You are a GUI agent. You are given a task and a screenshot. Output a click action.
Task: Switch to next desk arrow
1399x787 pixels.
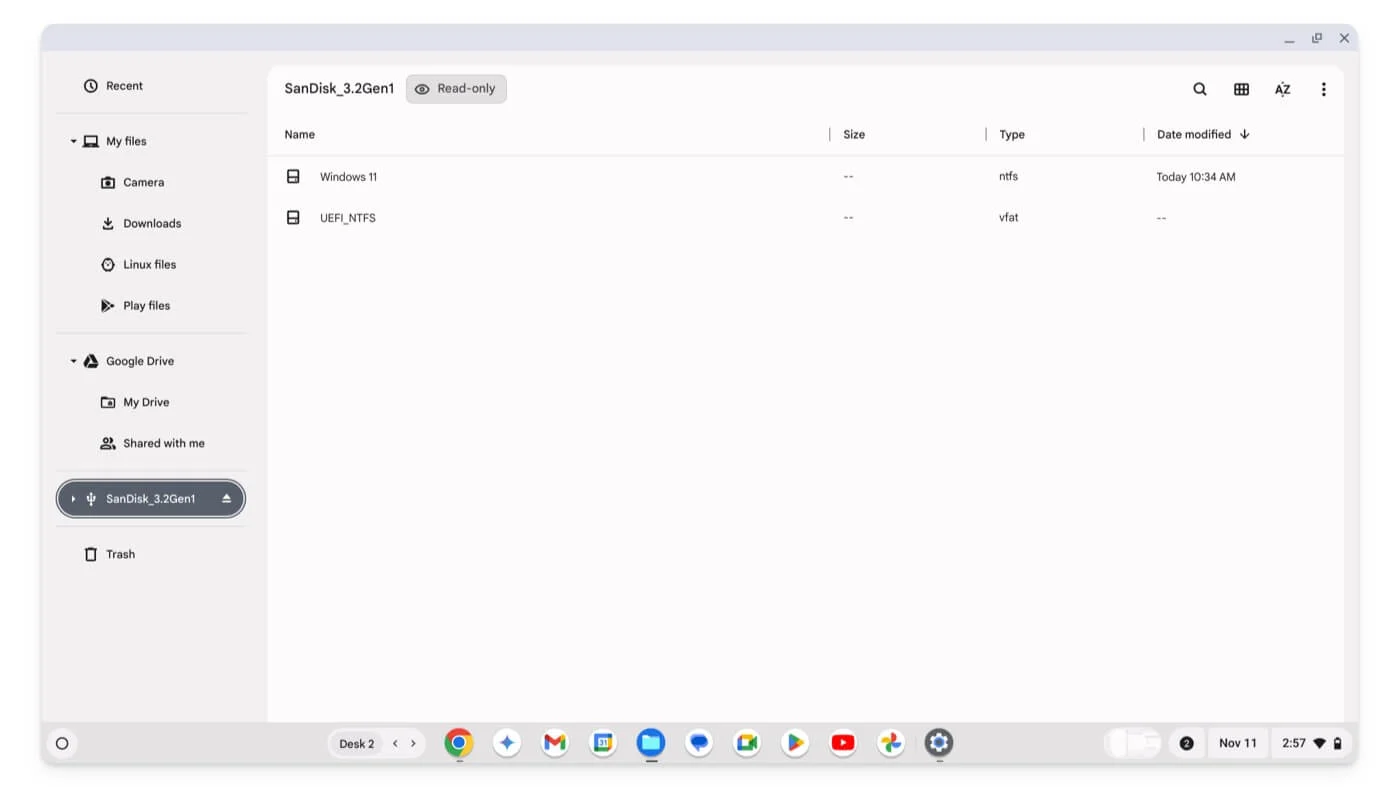coord(413,744)
